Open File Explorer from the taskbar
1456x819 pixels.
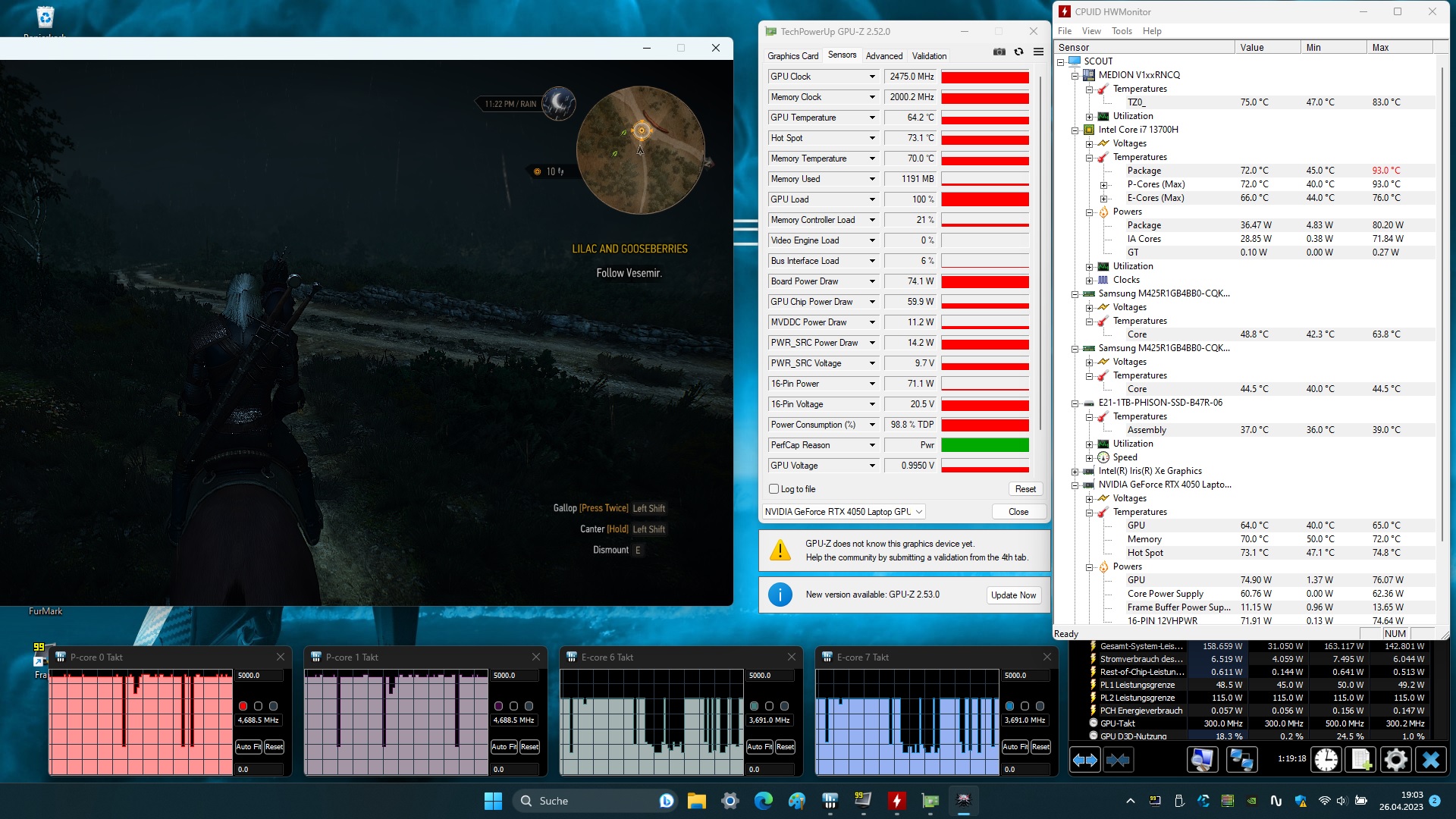coord(697,801)
